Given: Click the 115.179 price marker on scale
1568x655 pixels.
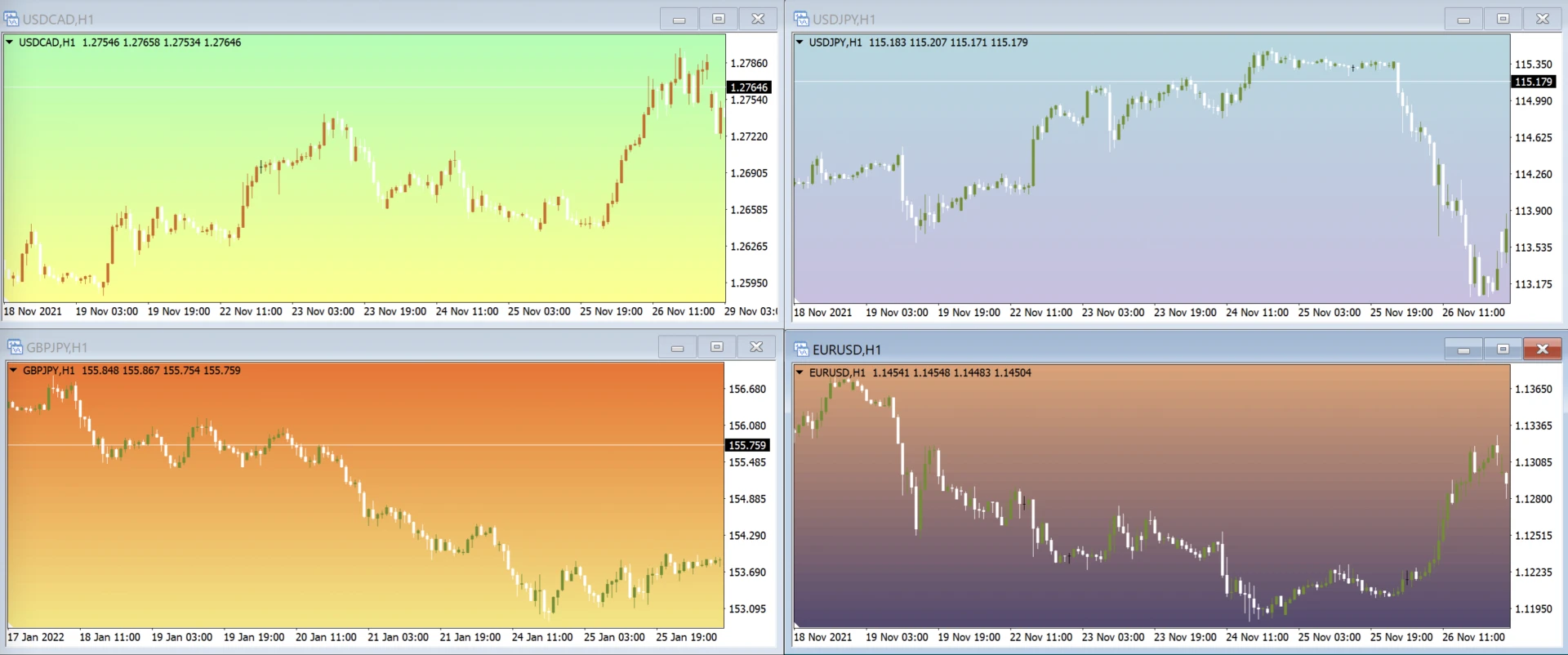Looking at the screenshot, I should (1533, 82).
